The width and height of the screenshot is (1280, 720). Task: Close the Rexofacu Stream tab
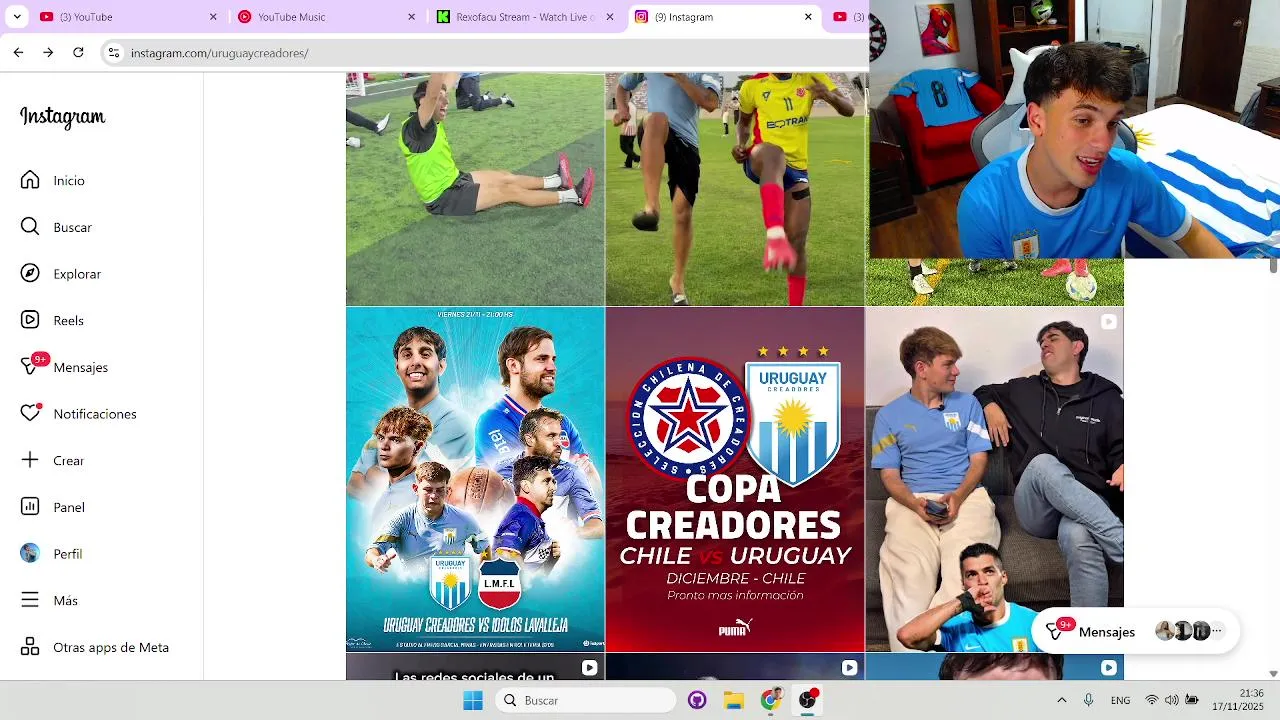point(610,17)
